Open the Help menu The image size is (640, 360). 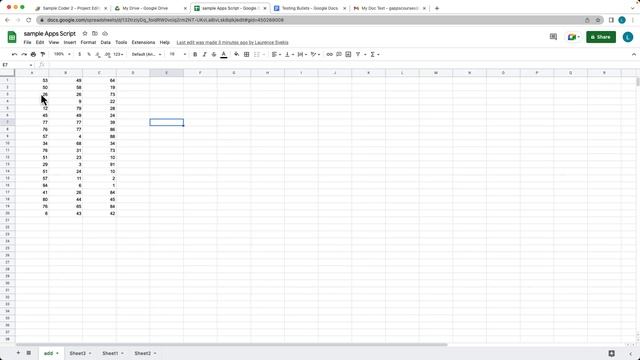(x=164, y=42)
